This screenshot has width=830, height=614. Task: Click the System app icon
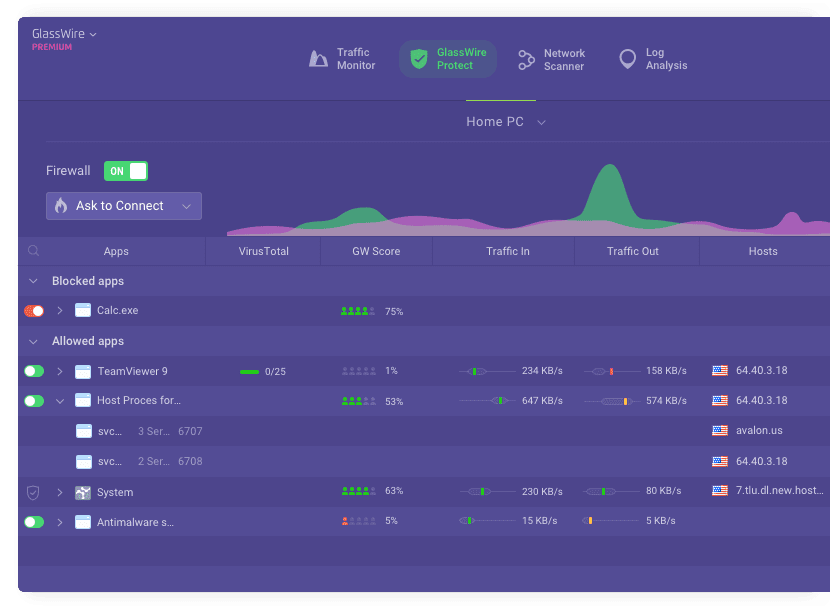(x=83, y=492)
